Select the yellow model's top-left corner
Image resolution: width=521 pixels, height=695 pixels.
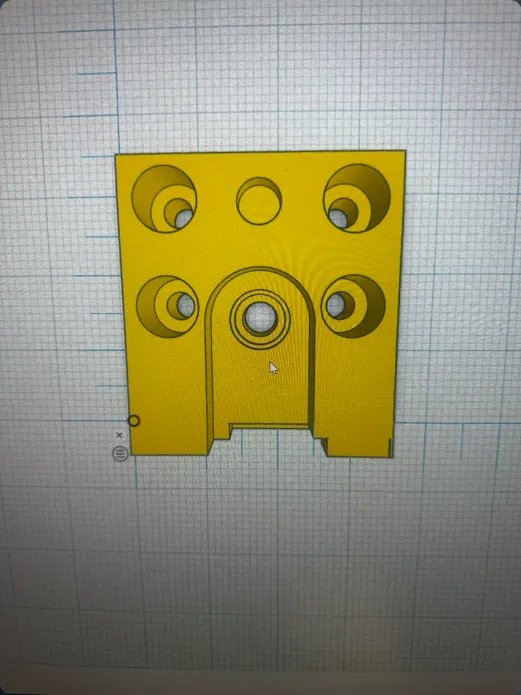point(116,155)
